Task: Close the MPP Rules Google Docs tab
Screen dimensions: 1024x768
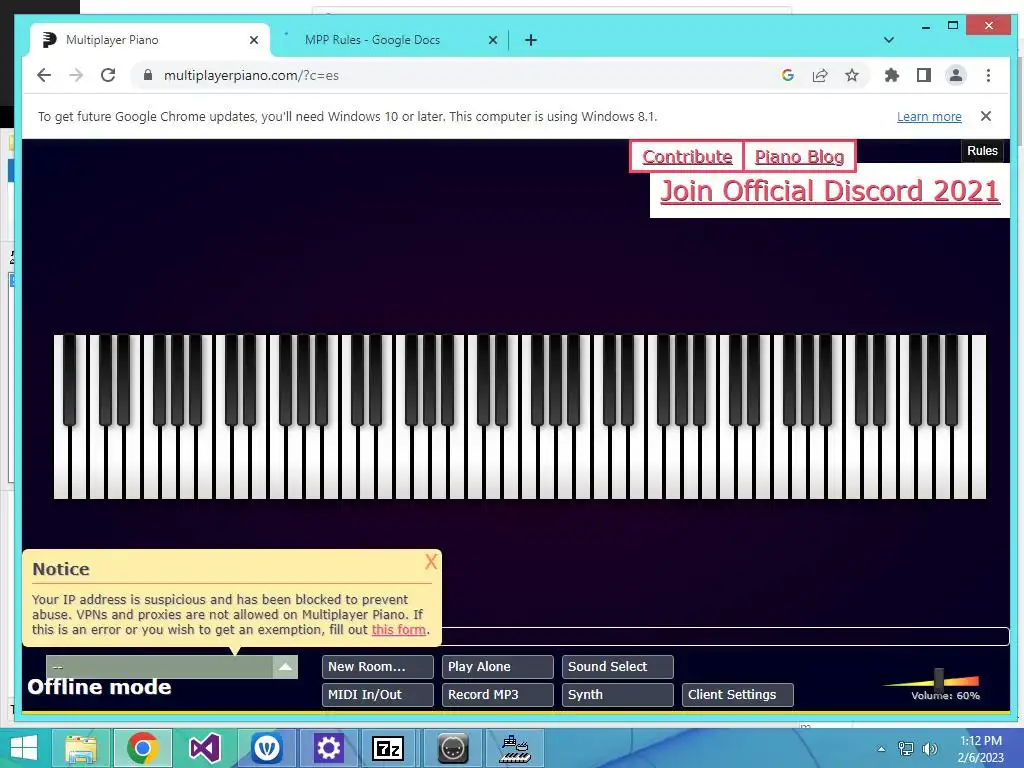Action: 493,40
